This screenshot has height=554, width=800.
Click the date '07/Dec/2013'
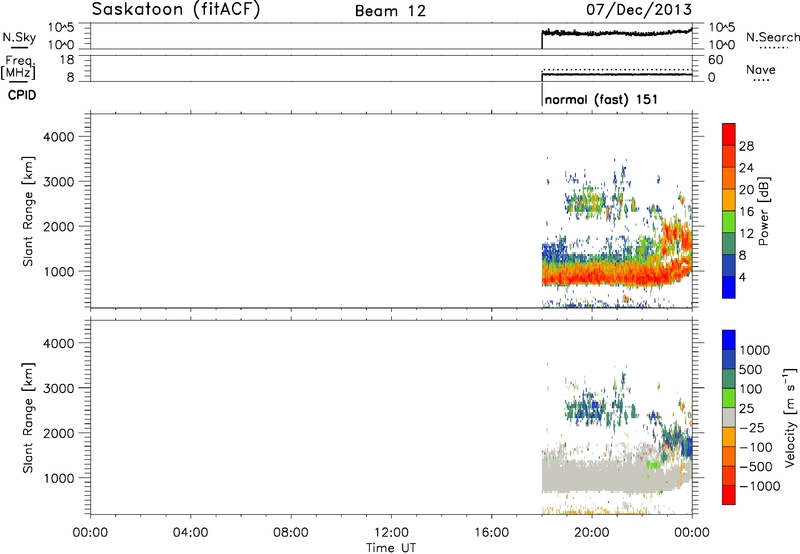(x=639, y=9)
